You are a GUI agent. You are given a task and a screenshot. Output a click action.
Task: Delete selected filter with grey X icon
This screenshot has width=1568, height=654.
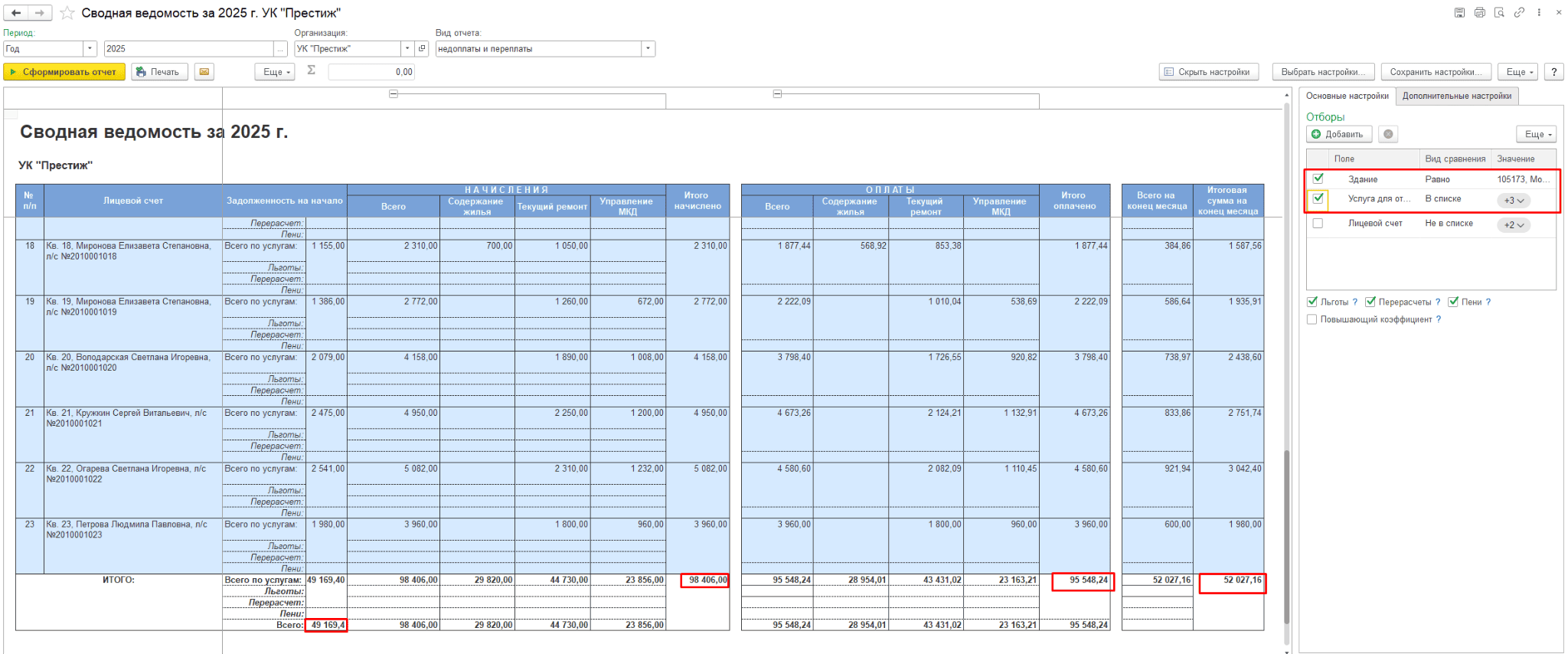coord(1388,134)
